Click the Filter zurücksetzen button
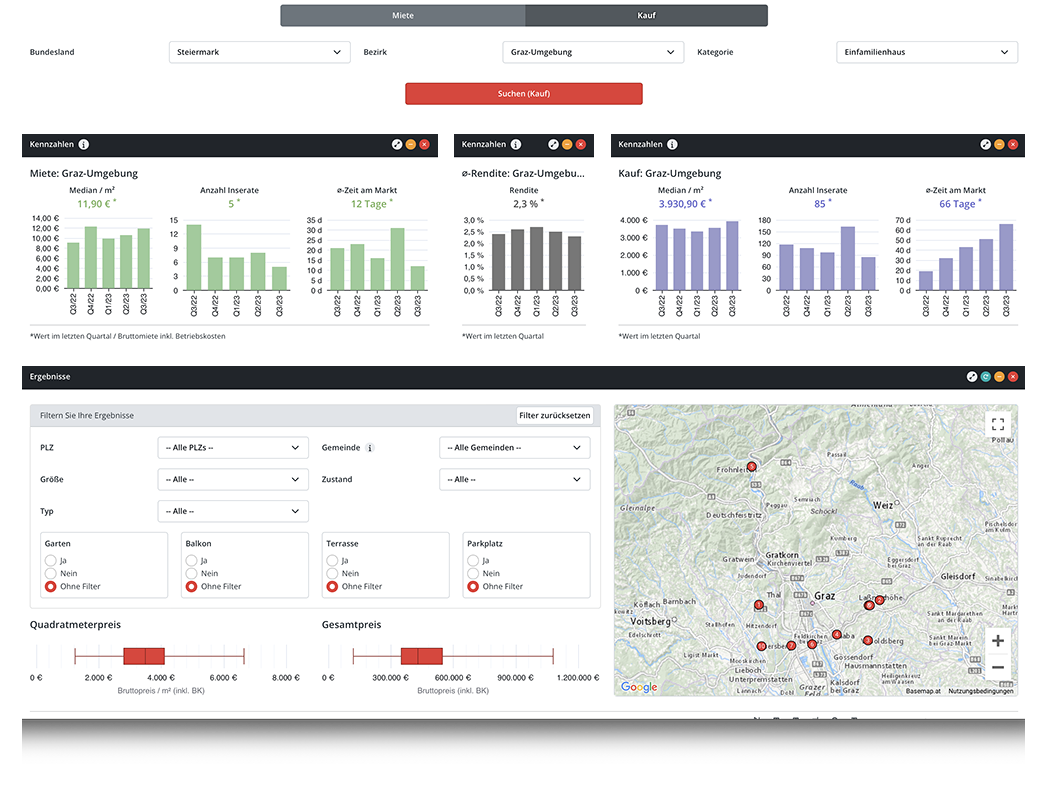This screenshot has width=1050, height=800. 554,415
